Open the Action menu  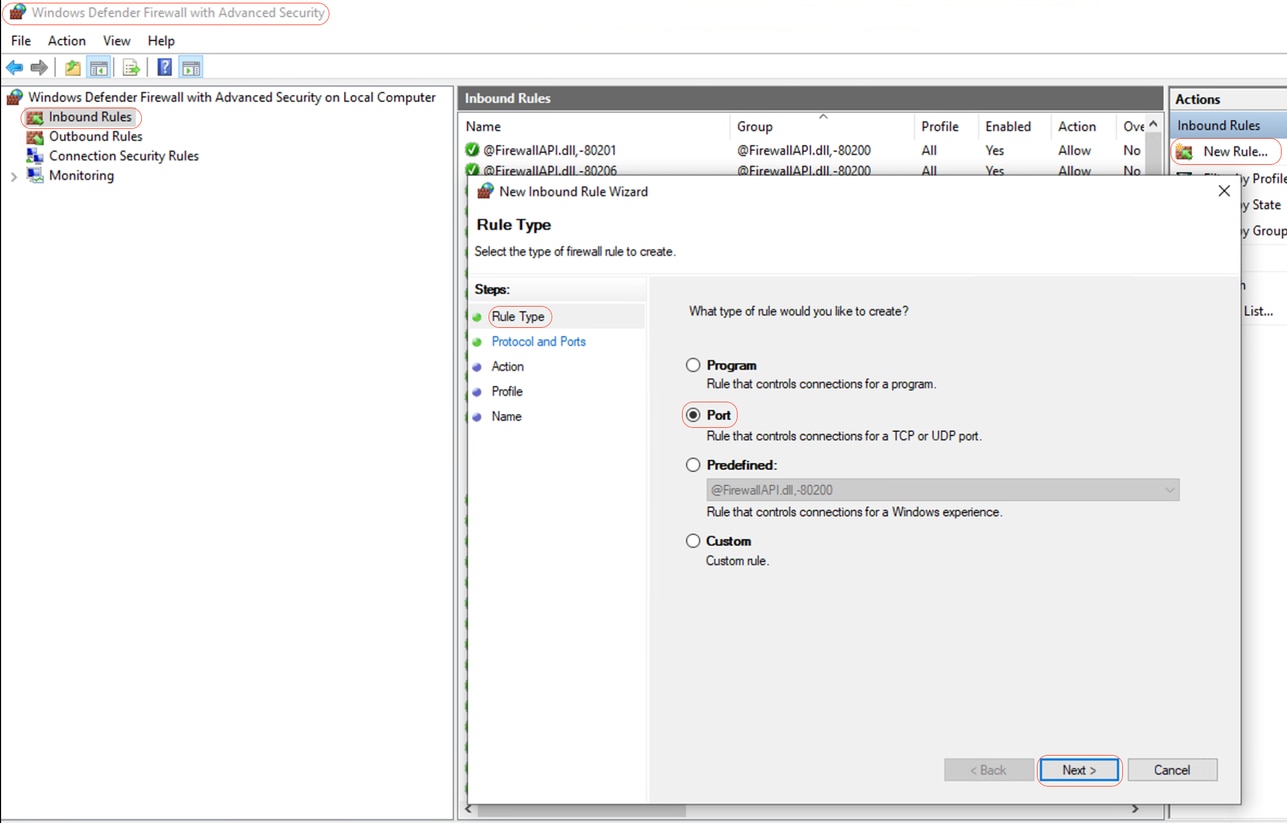point(67,41)
